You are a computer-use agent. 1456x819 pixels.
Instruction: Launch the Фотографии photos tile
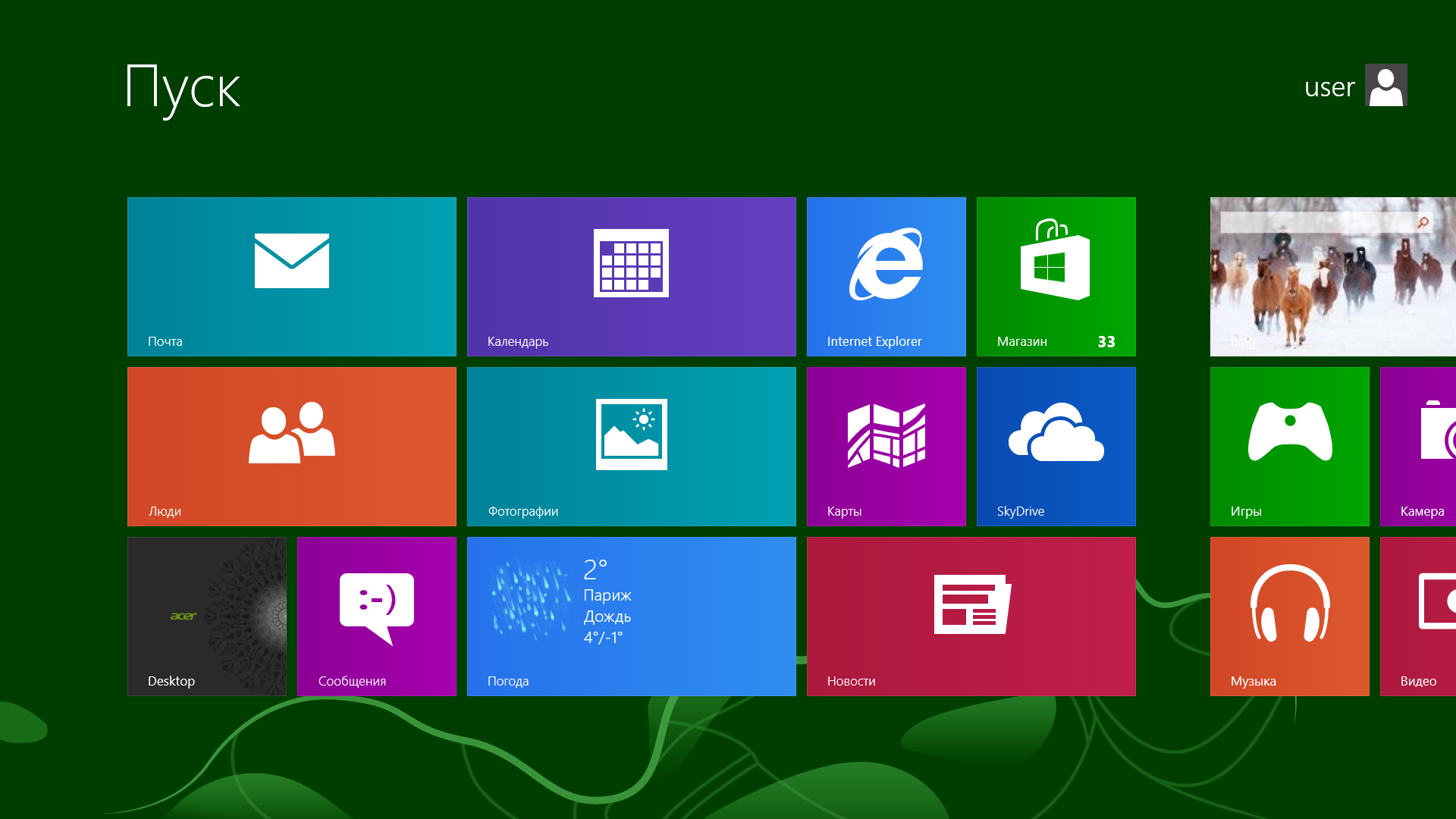[631, 447]
